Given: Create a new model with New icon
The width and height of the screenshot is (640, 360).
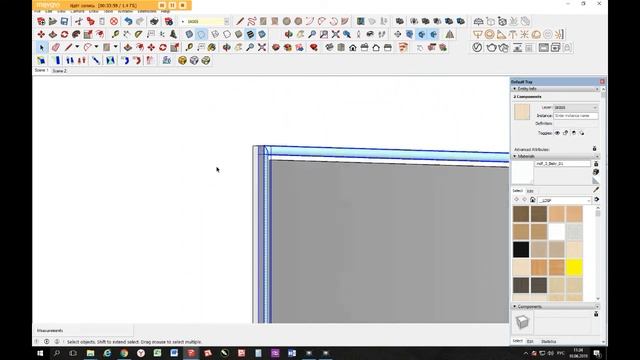Looking at the screenshot, I should point(41,21).
